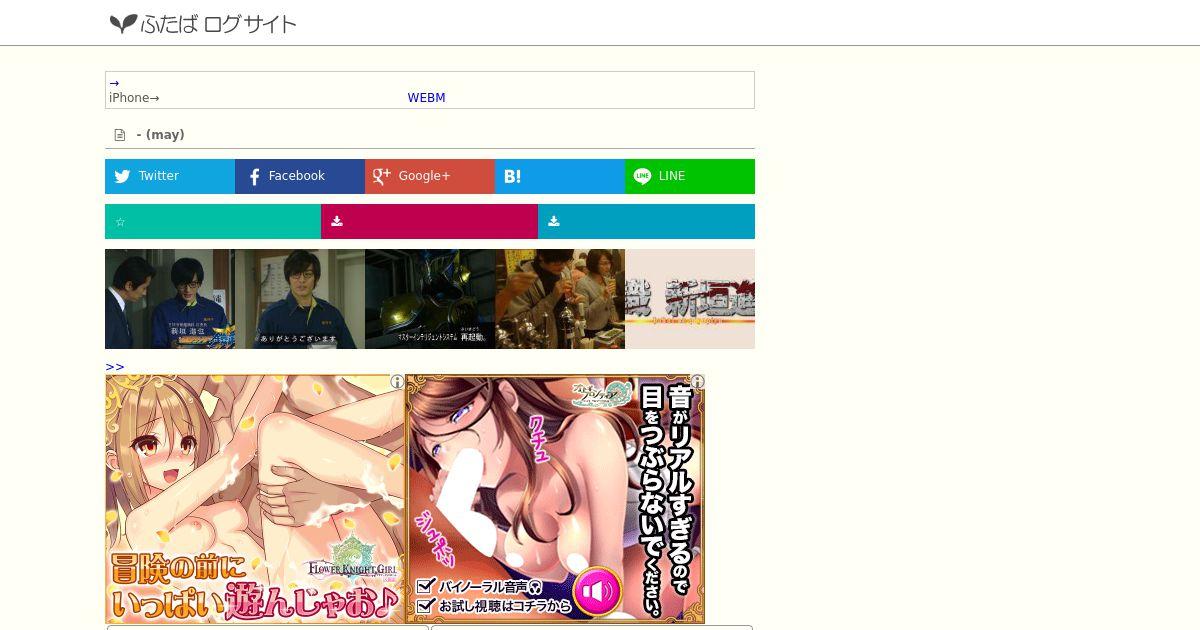The image size is (1200, 630).
Task: Click the >> link below thumbnails
Action: tap(115, 367)
